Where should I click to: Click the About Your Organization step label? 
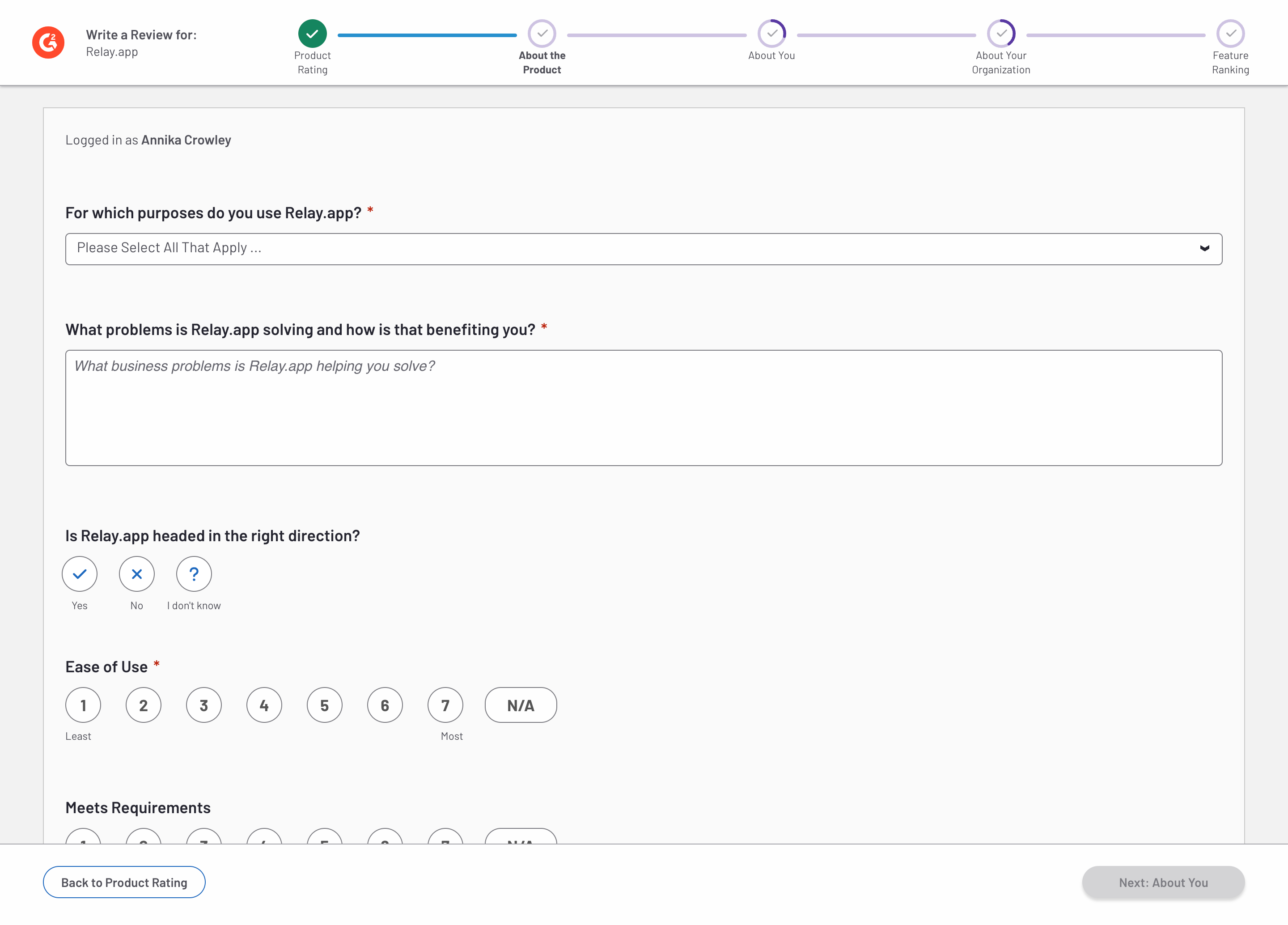click(1000, 63)
